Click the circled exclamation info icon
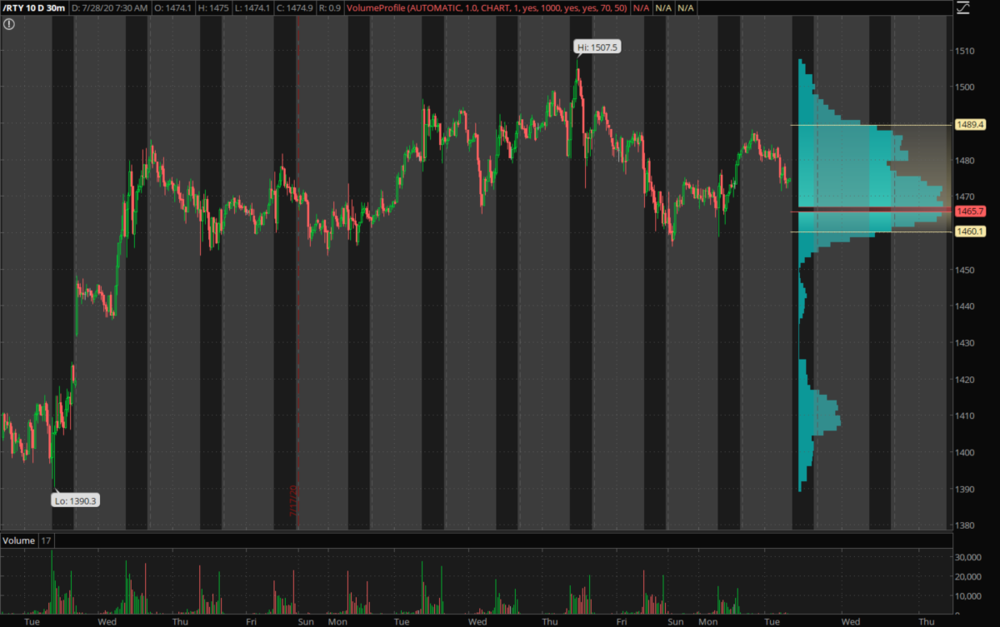 (x=8, y=24)
